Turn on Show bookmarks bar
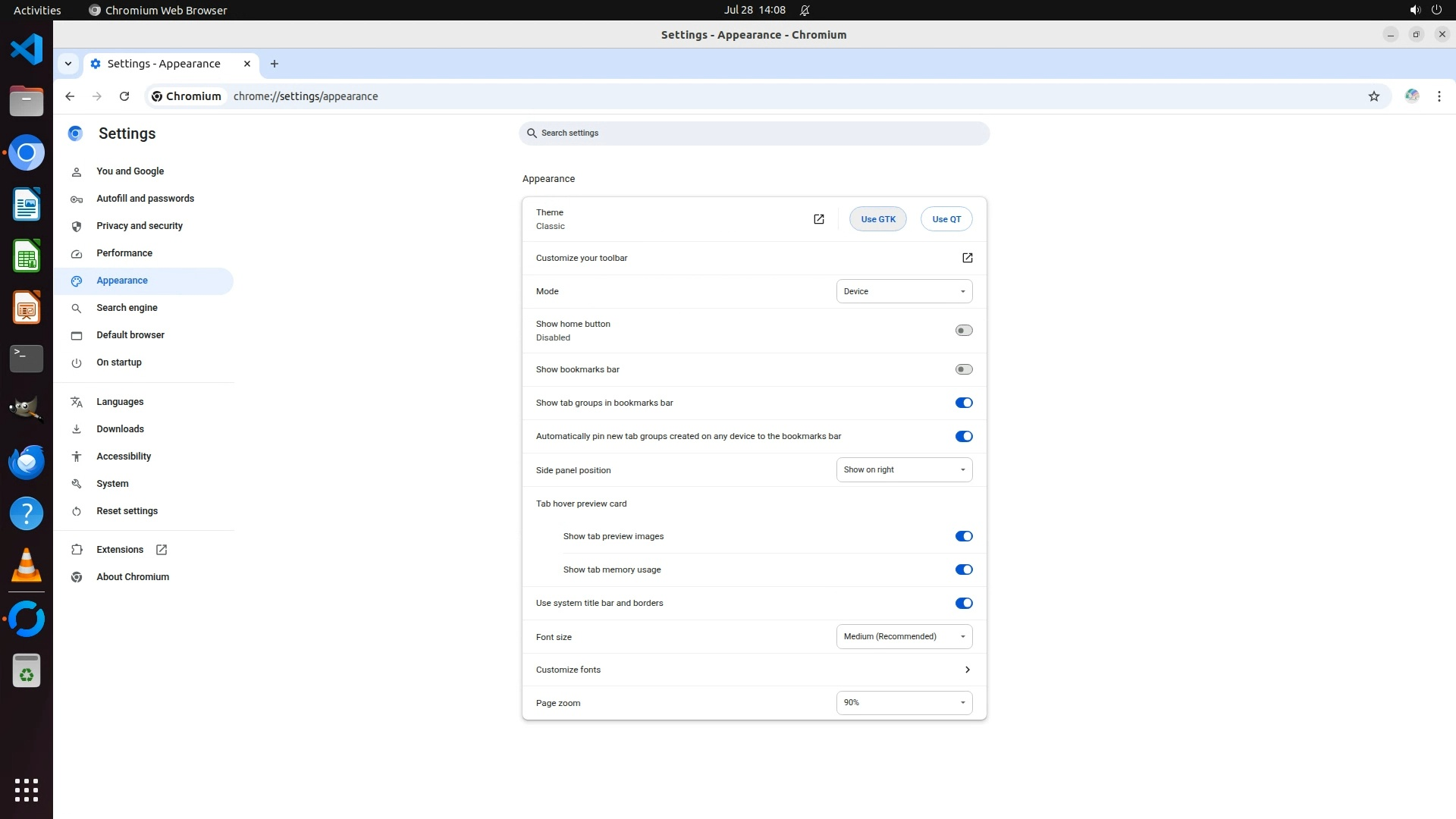This screenshot has width=1456, height=819. point(963,369)
